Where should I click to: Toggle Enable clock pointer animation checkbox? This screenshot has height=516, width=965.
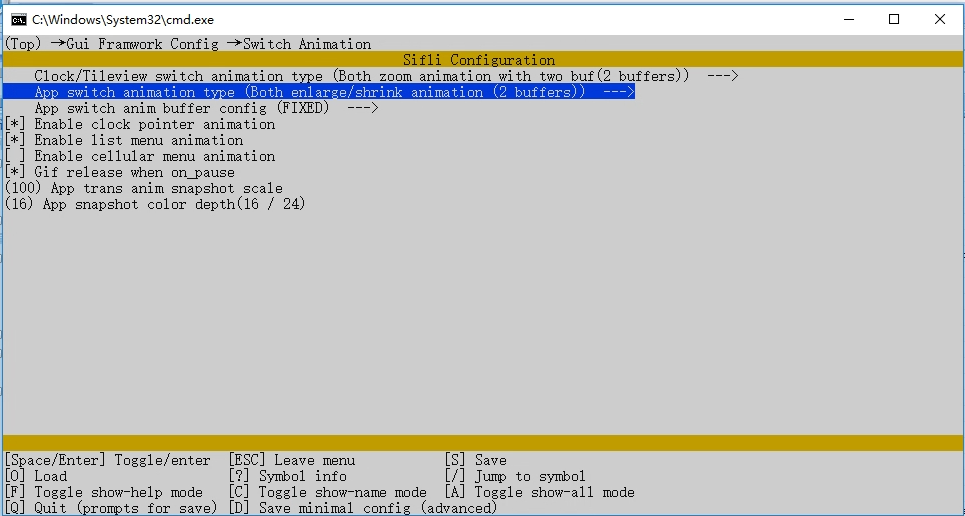click(15, 124)
